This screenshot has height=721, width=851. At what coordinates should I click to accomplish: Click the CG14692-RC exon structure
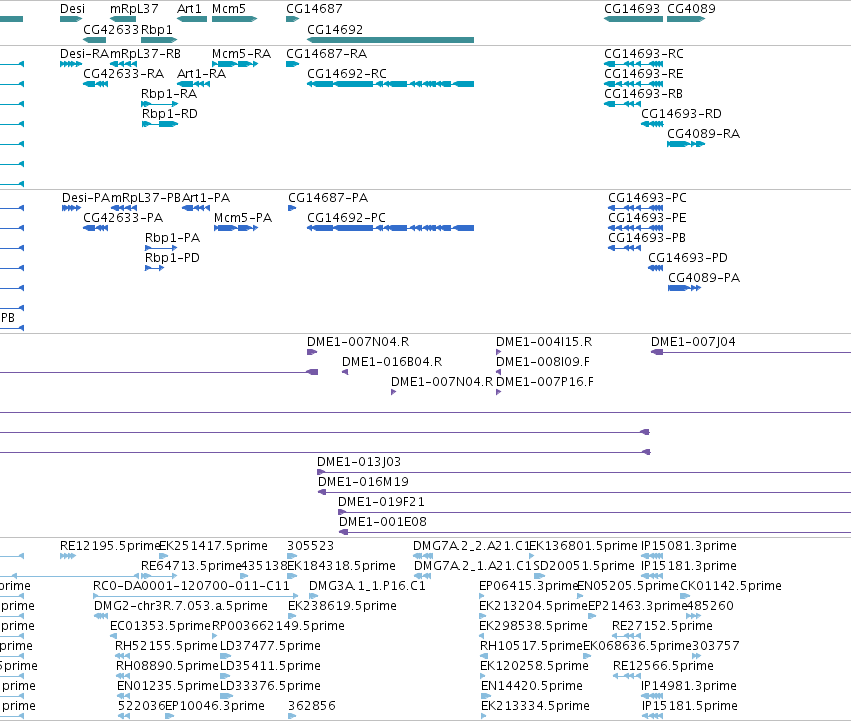point(390,84)
